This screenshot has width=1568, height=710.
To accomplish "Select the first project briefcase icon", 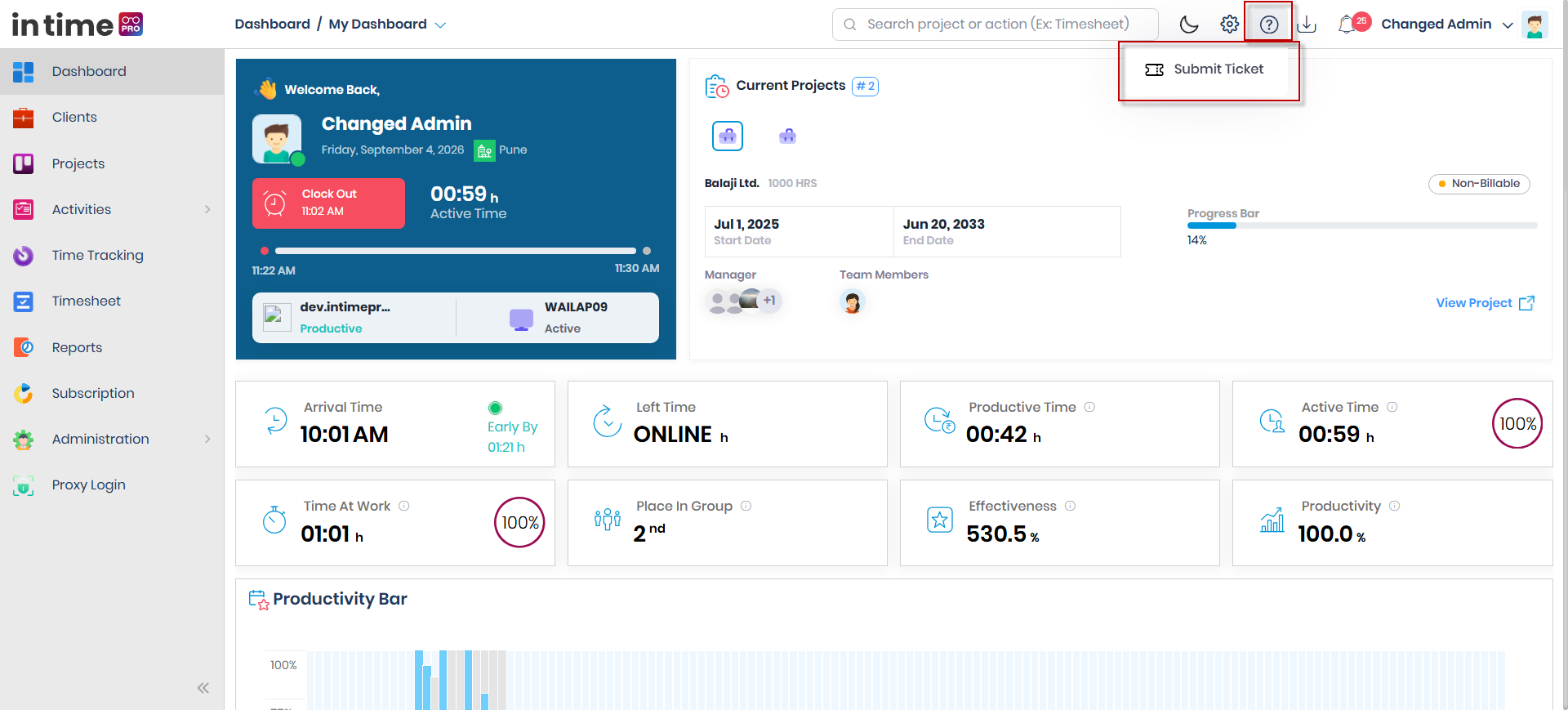I will [728, 136].
